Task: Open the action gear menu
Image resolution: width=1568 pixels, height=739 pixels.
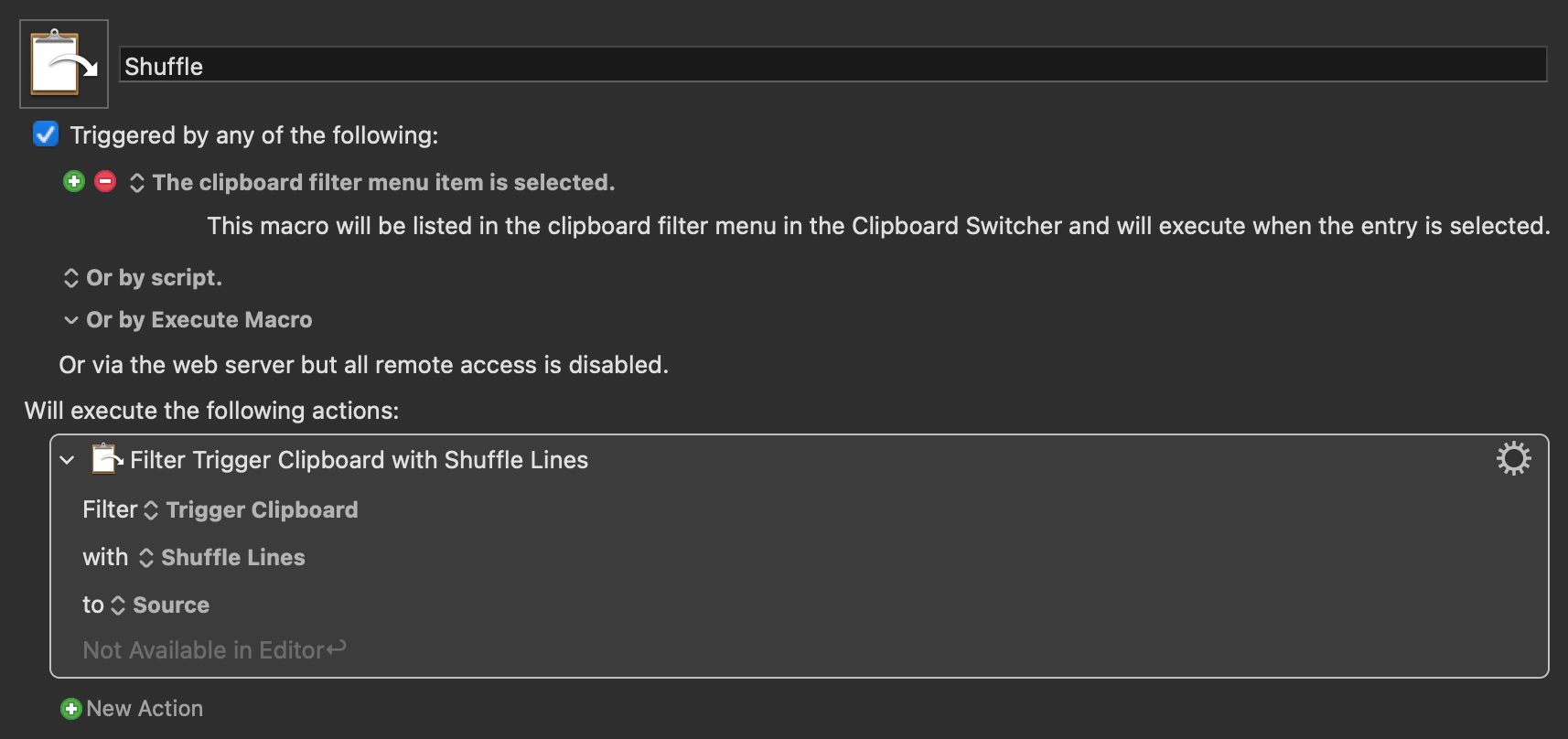Action: pyautogui.click(x=1513, y=458)
